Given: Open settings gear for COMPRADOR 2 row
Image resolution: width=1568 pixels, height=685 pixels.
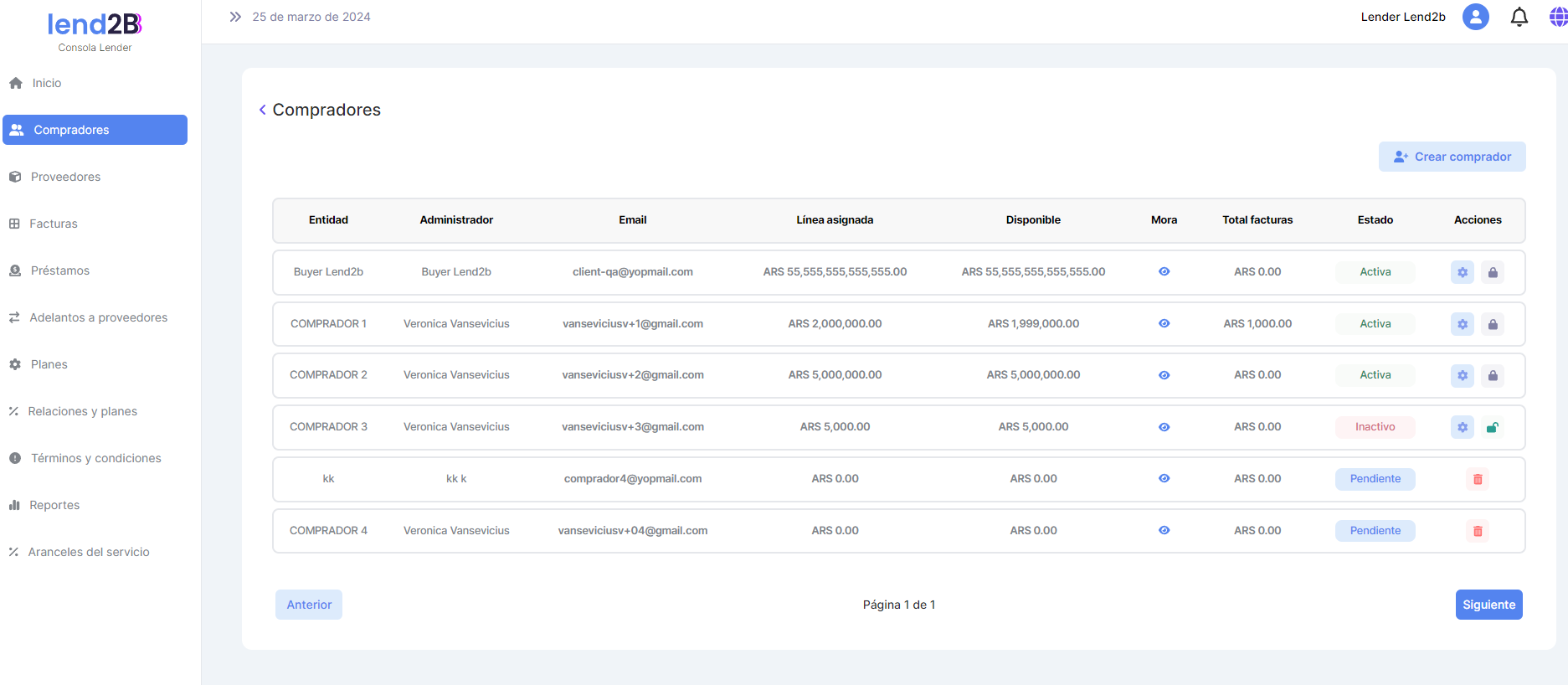Looking at the screenshot, I should [x=1462, y=375].
